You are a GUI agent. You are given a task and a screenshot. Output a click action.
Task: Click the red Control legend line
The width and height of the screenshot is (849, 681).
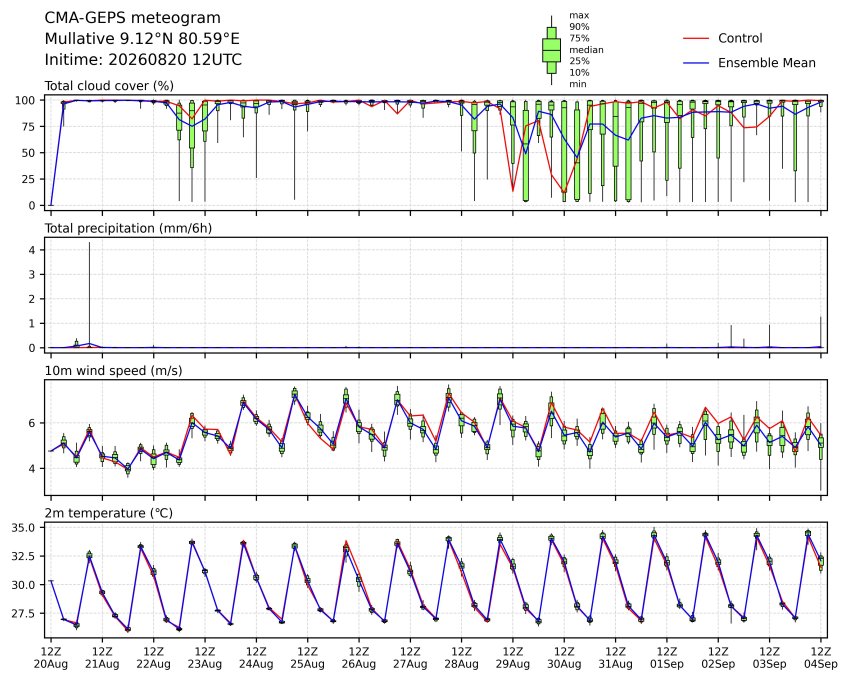[x=696, y=38]
